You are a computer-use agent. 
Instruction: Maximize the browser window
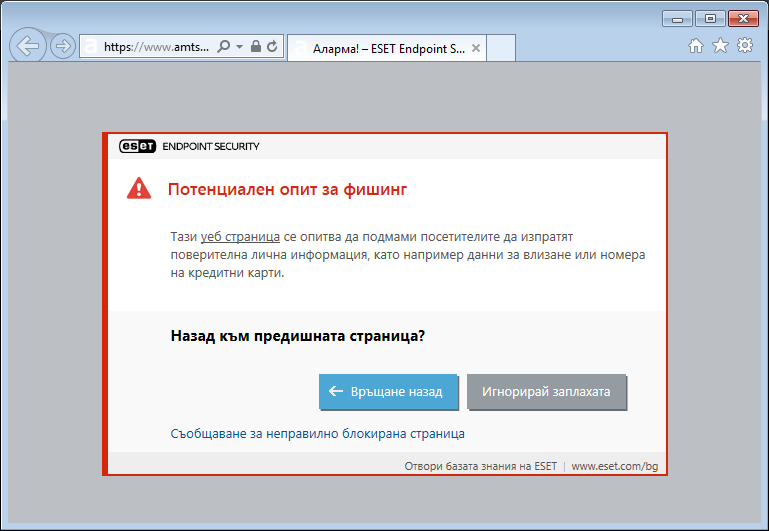pos(710,19)
